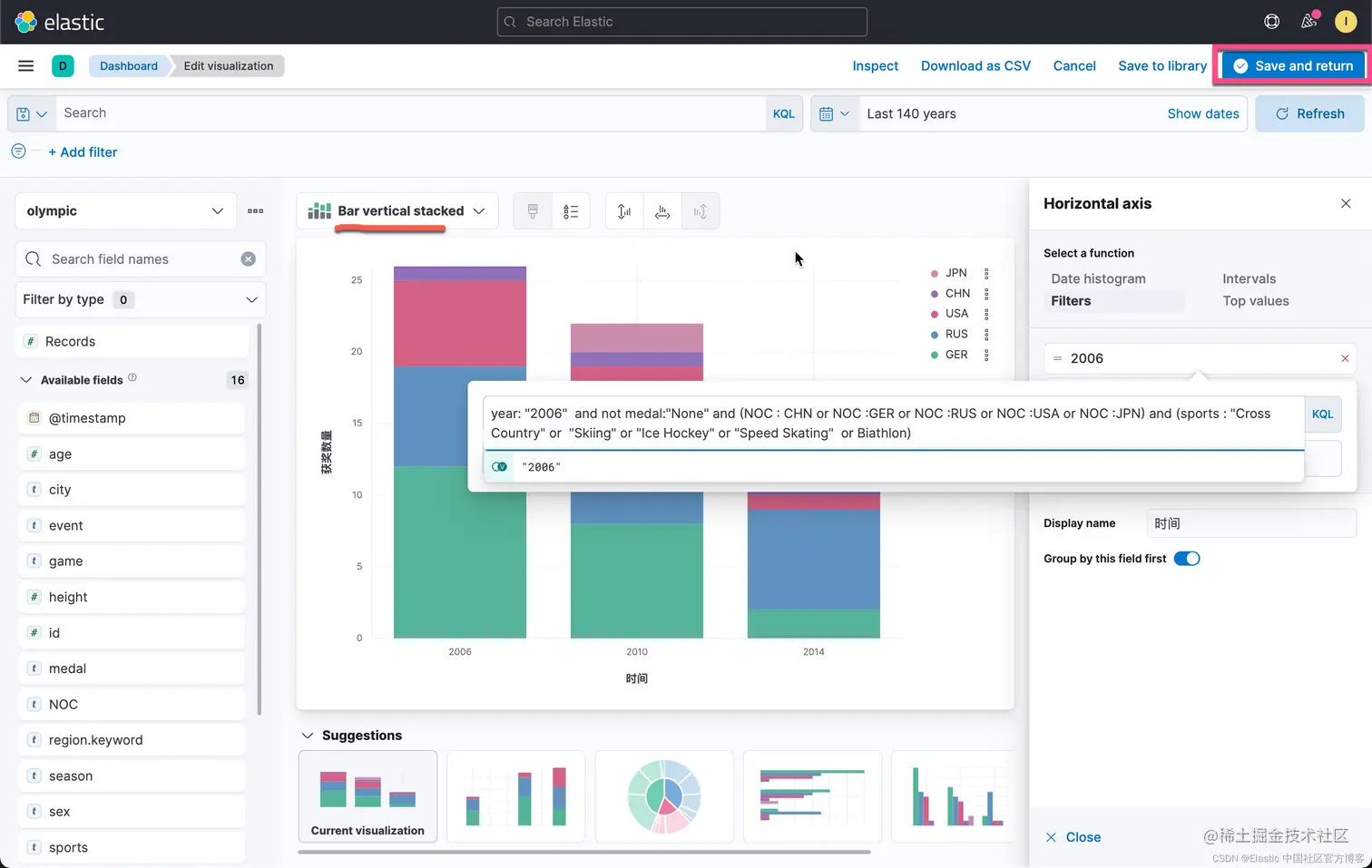The width and height of the screenshot is (1372, 868).
Task: Open the saved query menu icon
Action: pyautogui.click(x=31, y=113)
